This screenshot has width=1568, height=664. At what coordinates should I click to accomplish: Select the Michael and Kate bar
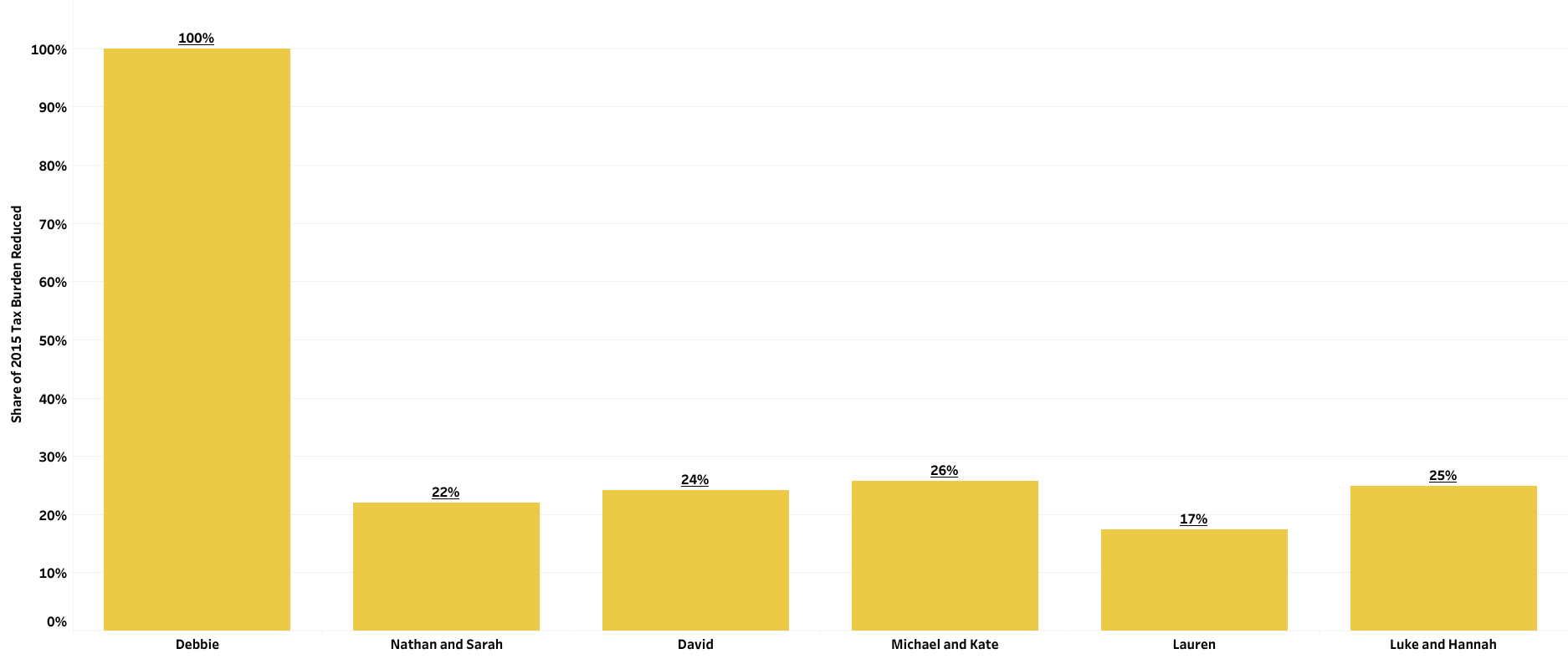click(945, 555)
